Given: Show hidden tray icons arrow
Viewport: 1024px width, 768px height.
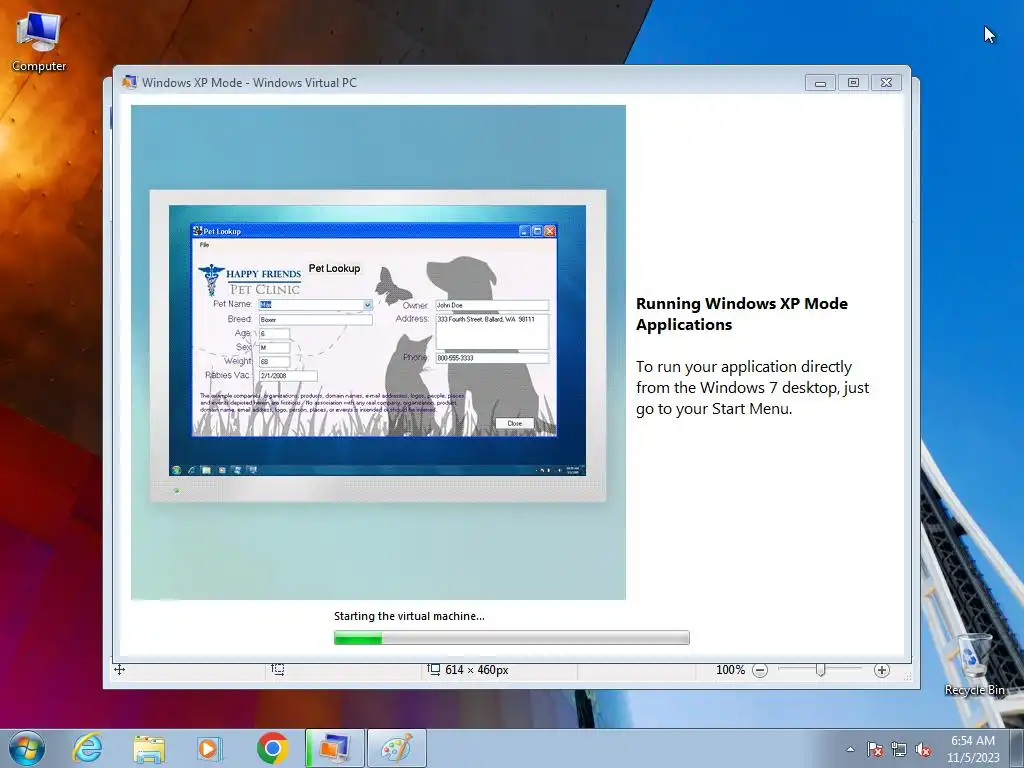Looking at the screenshot, I should point(850,749).
